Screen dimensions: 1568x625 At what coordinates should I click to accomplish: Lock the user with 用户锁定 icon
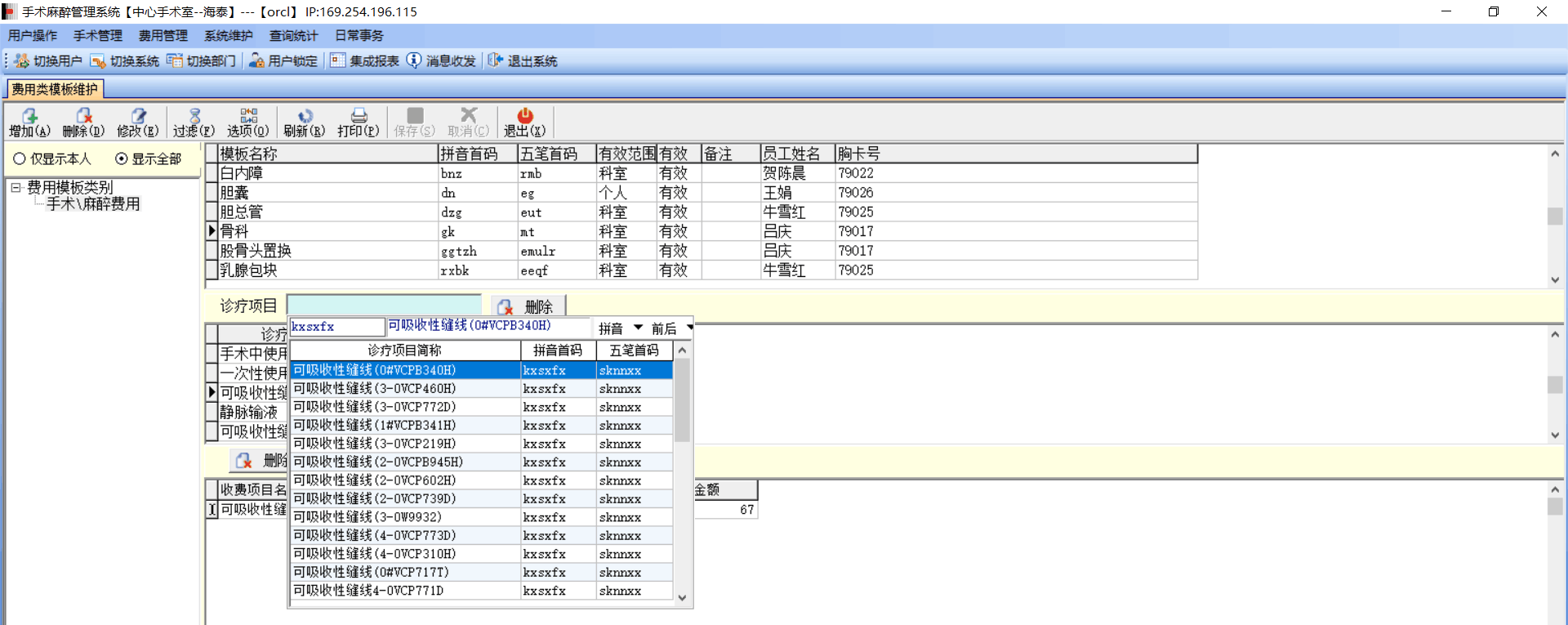256,60
